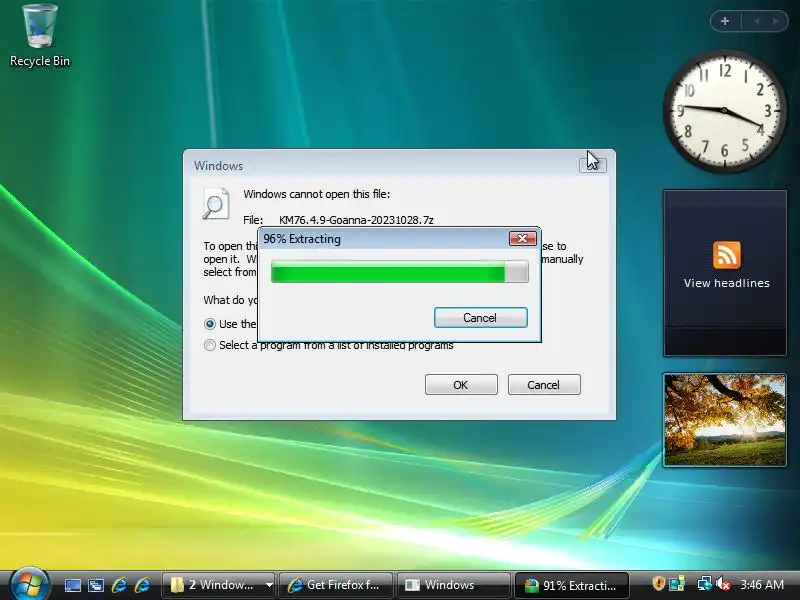
Task: Click the security shield tray icon
Action: pos(659,584)
